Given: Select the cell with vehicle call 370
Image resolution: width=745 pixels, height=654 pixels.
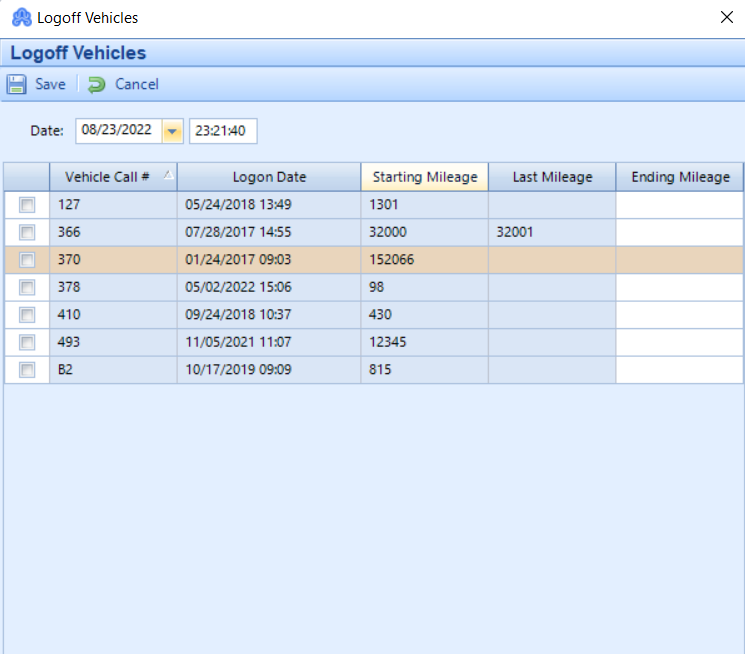Looking at the screenshot, I should pos(113,260).
